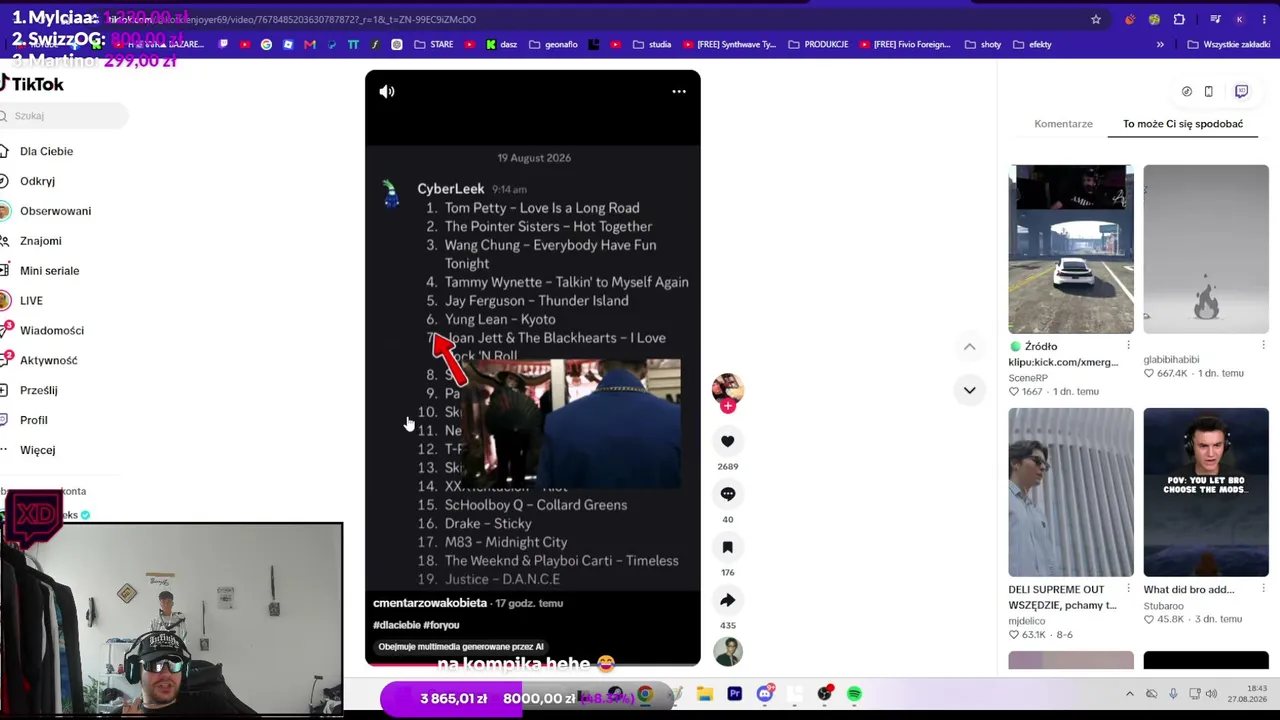Screen dimensions: 1280x720
Task: Bookmark this page with the star icon
Action: pos(1096,19)
